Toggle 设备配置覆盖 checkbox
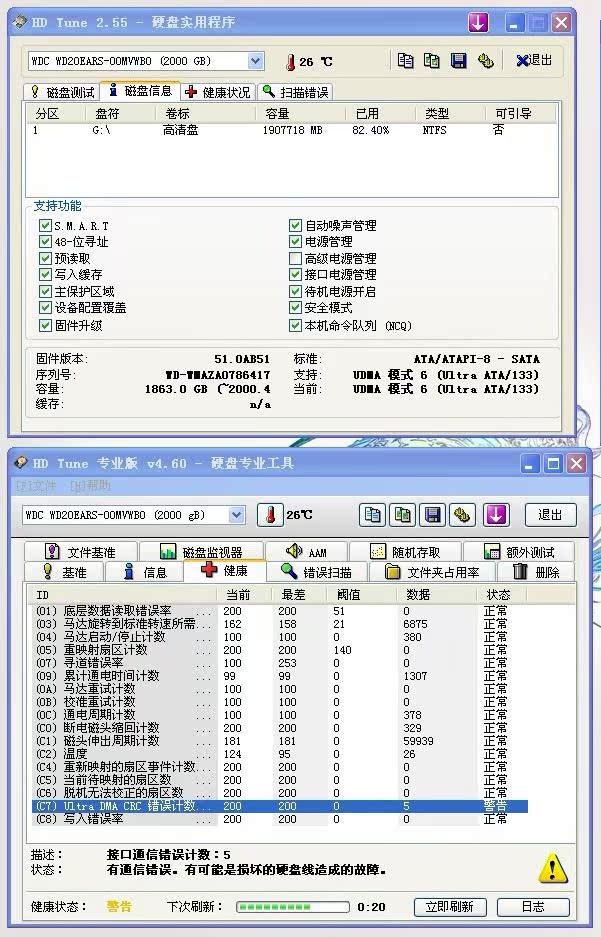The width and height of the screenshot is (601, 937). point(45,307)
